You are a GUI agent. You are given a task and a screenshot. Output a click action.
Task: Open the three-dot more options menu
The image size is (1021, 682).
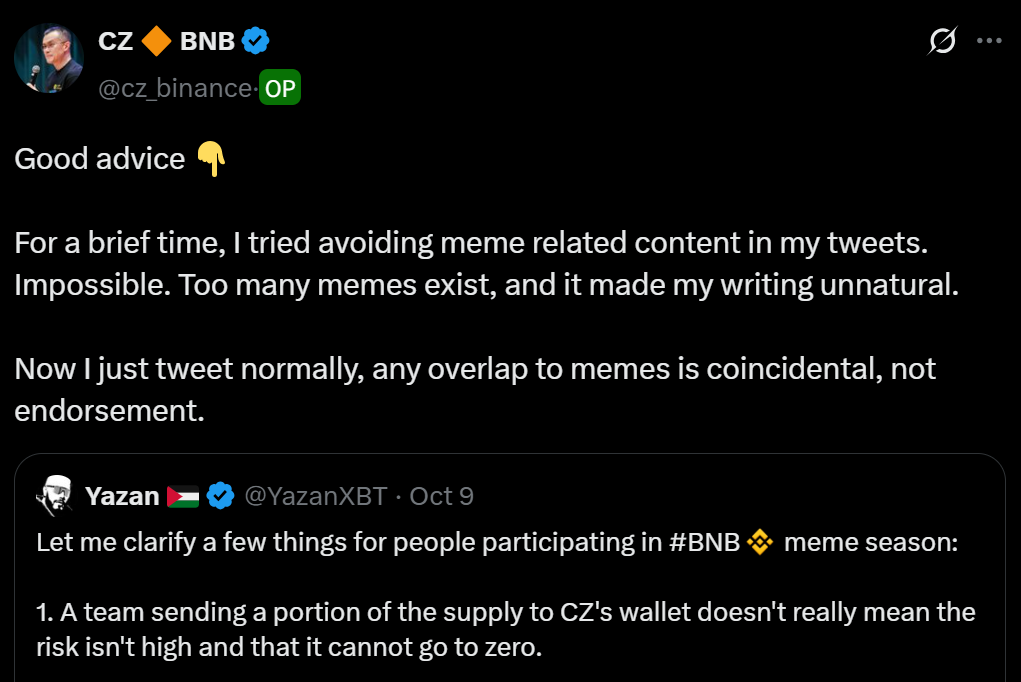point(989,42)
